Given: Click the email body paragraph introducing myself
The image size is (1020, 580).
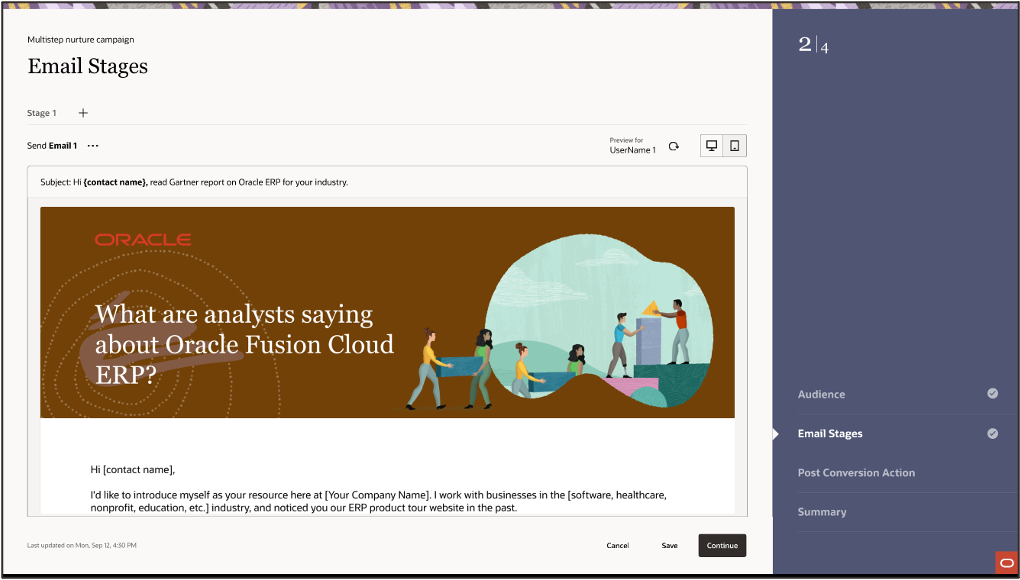Looking at the screenshot, I should (x=379, y=501).
